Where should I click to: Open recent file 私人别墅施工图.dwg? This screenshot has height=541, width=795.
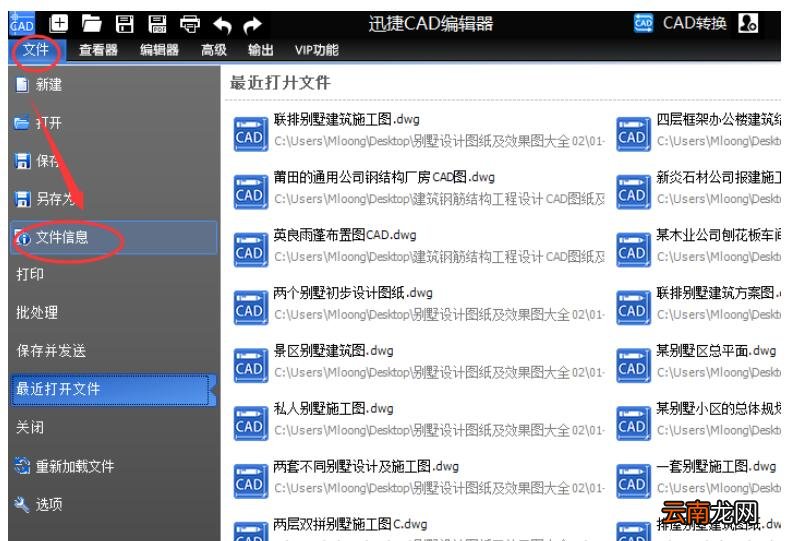pyautogui.click(x=334, y=409)
